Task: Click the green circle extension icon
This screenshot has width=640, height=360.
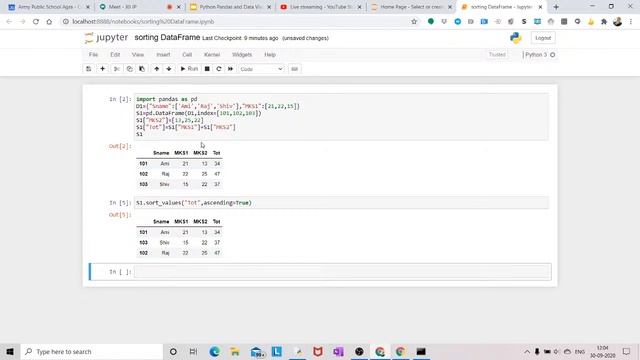Action: pyautogui.click(x=431, y=22)
